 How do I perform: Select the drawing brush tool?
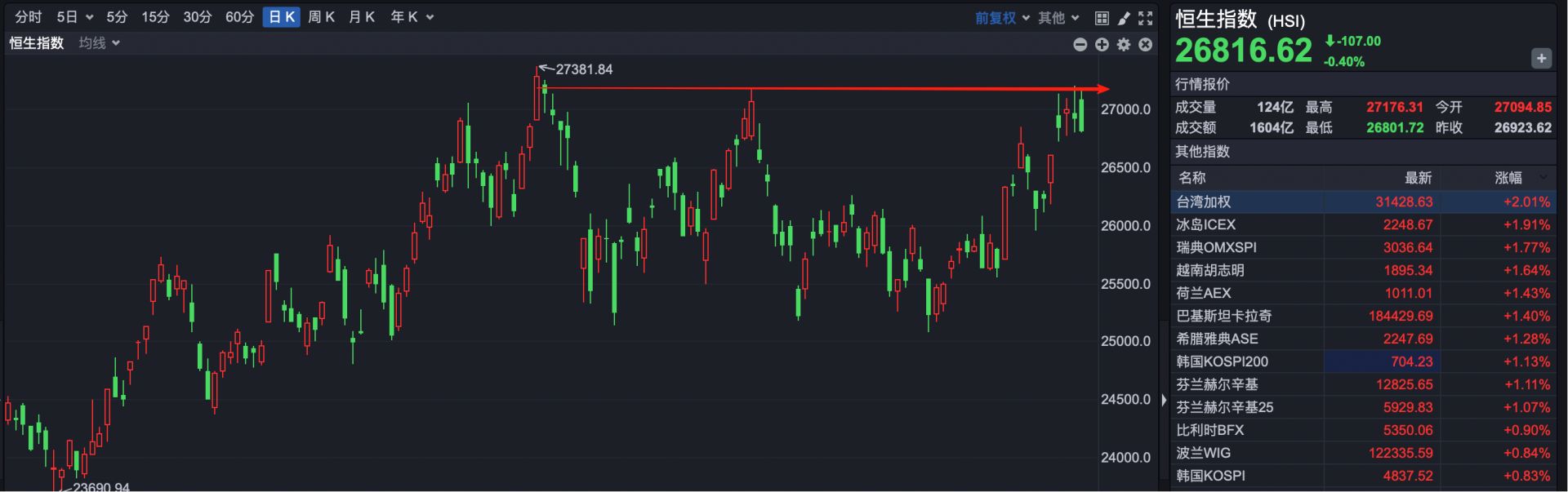point(1124,18)
